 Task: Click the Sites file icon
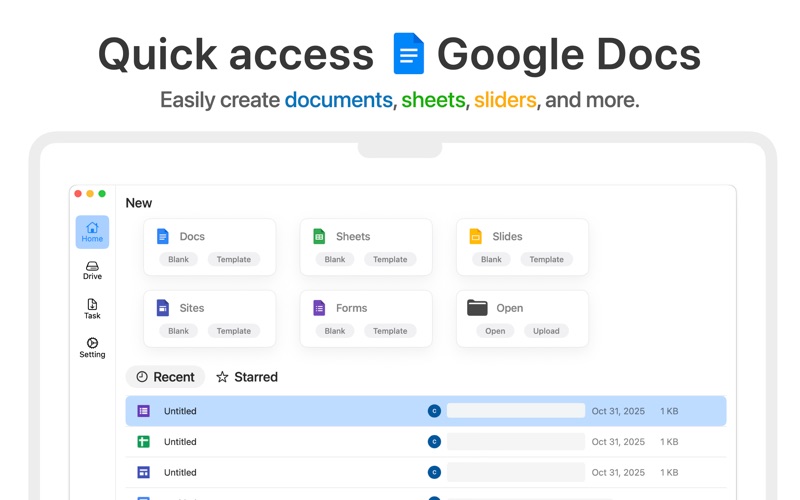point(162,308)
